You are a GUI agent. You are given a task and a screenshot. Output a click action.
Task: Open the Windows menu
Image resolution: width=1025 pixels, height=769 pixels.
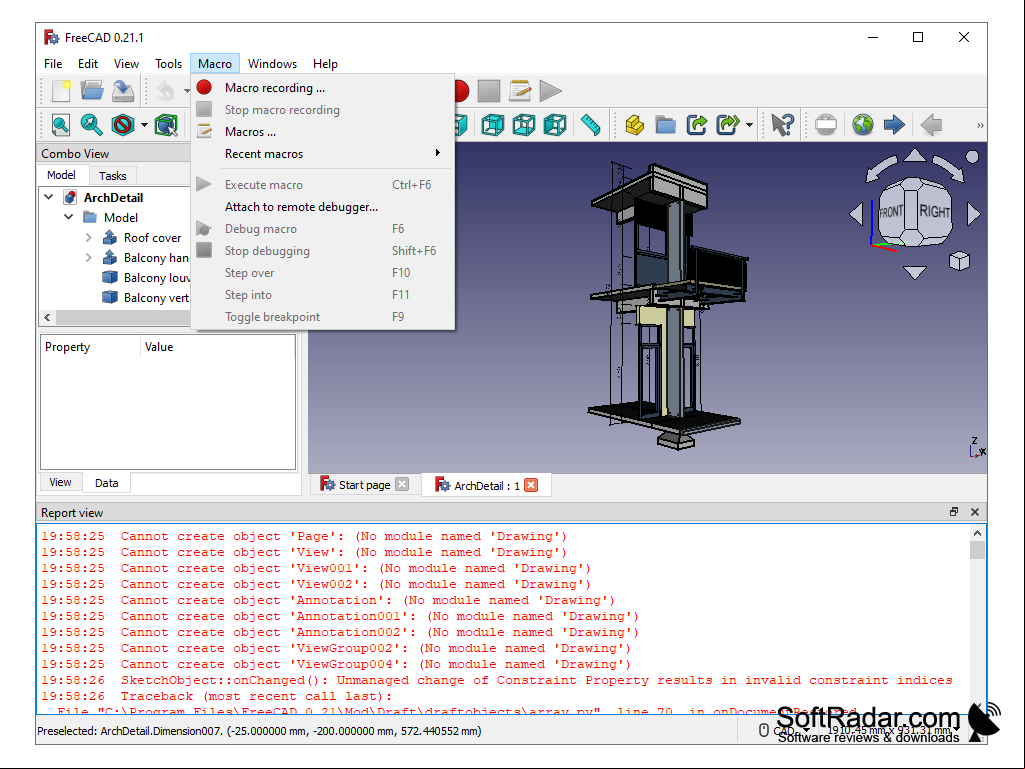(x=272, y=63)
